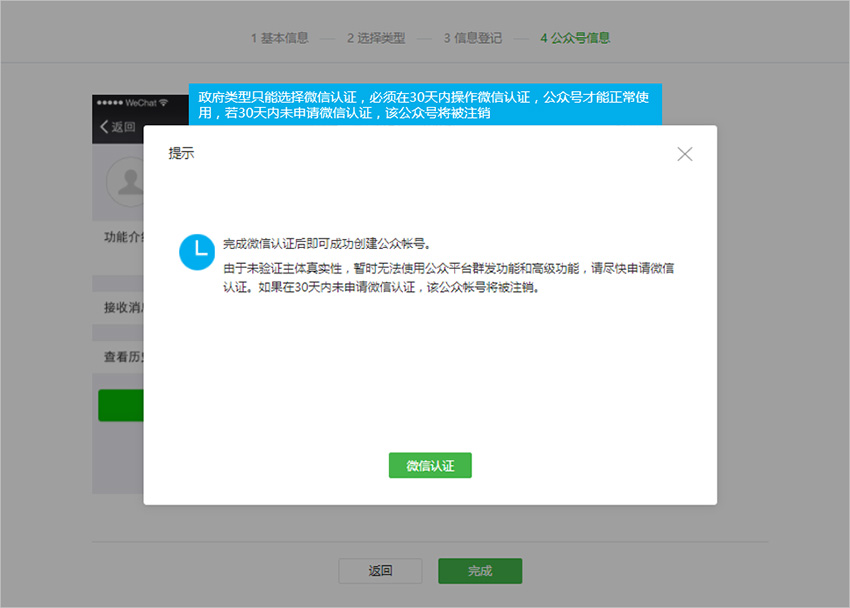Screen dimensions: 850x608
Task: Click the 返回 button at the page bottom
Action: tap(380, 571)
